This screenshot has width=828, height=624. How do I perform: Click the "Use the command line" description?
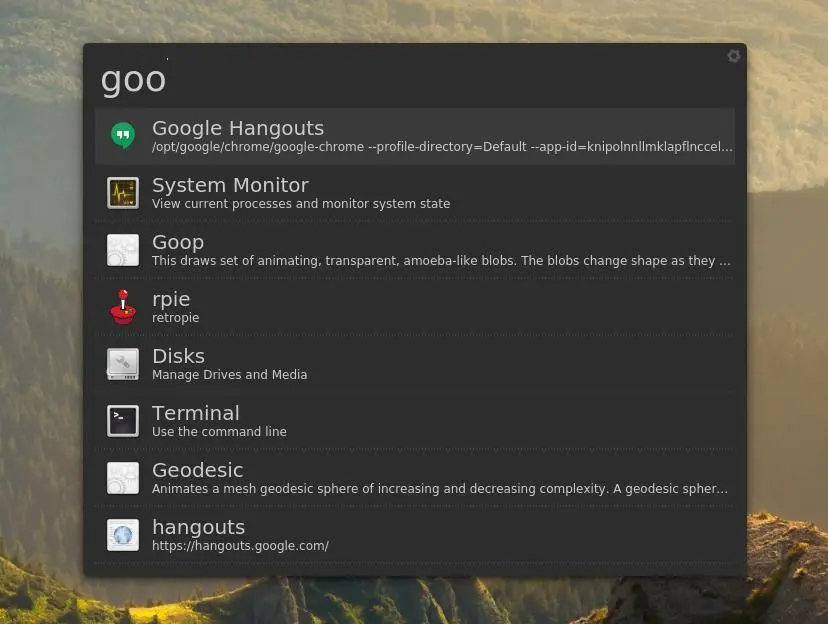pyautogui.click(x=219, y=432)
